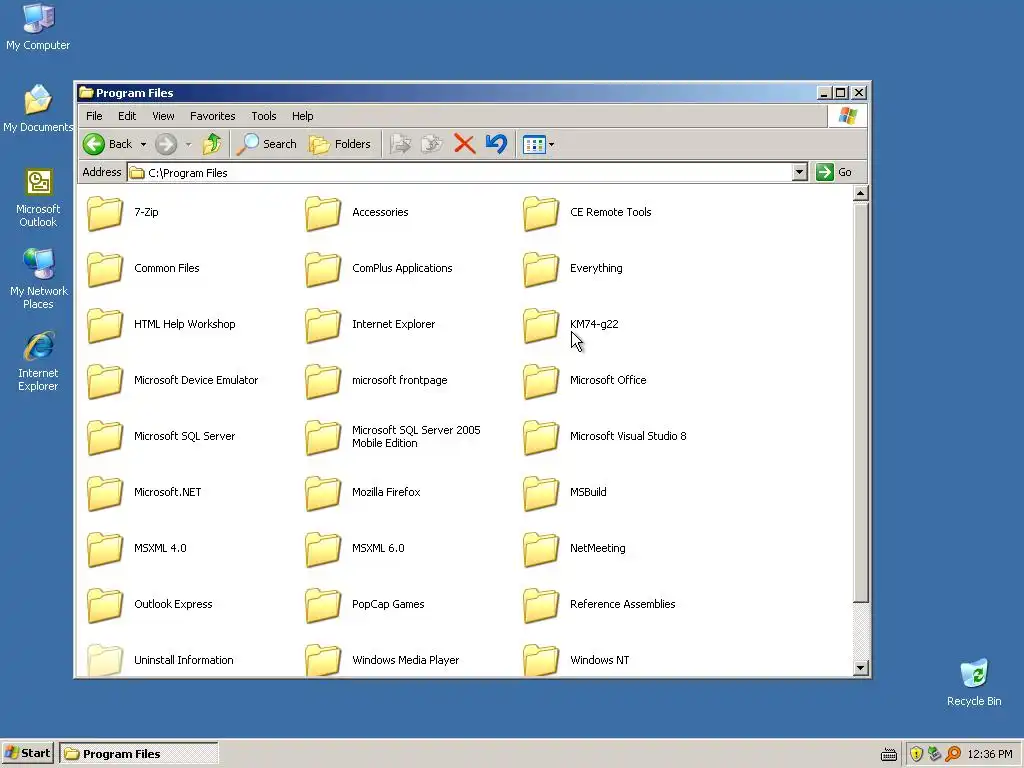Click the vertical scrollbar thumb
Viewport: 1024px width, 768px height.
click(861, 402)
